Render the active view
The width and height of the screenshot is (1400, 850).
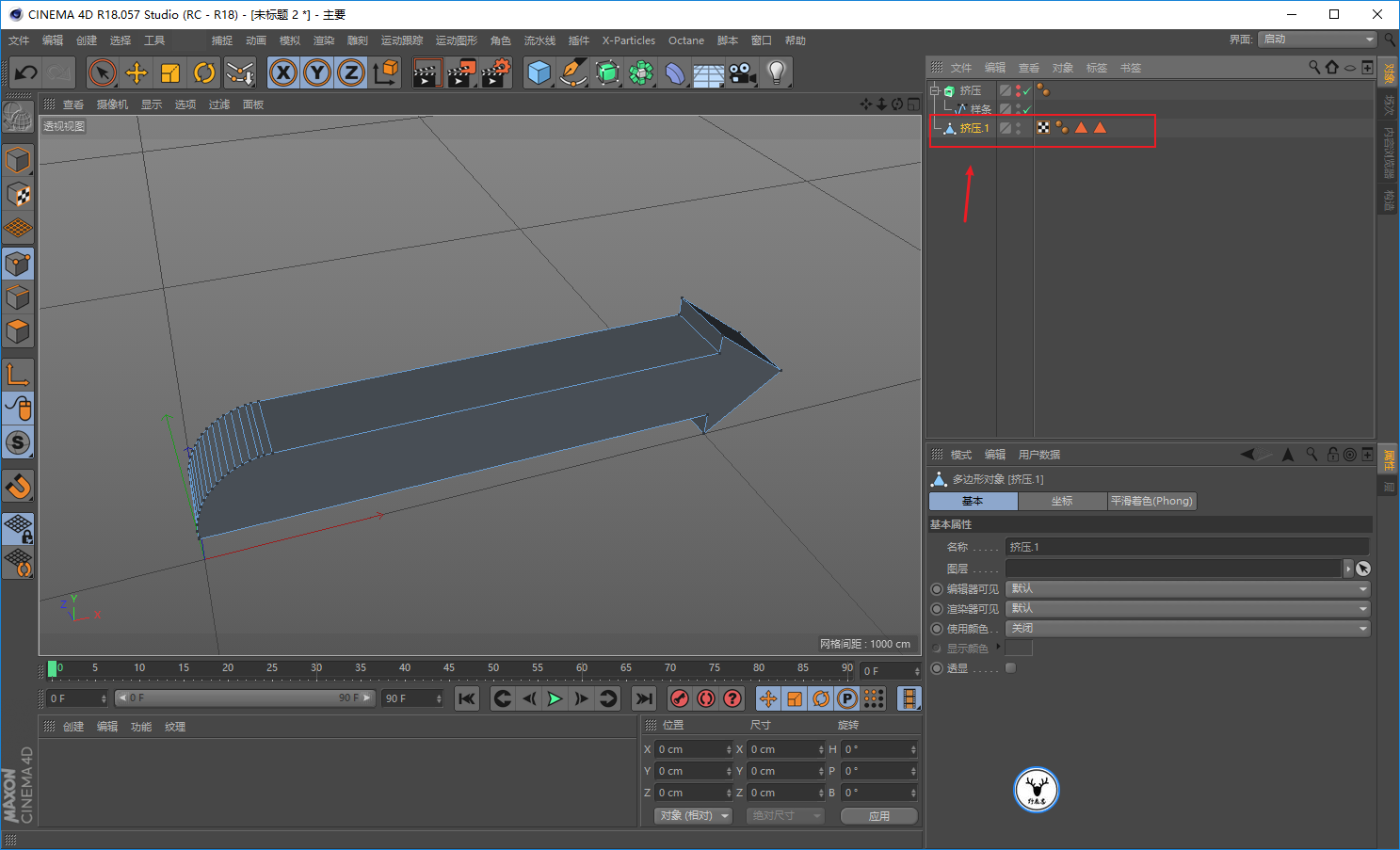coord(427,72)
